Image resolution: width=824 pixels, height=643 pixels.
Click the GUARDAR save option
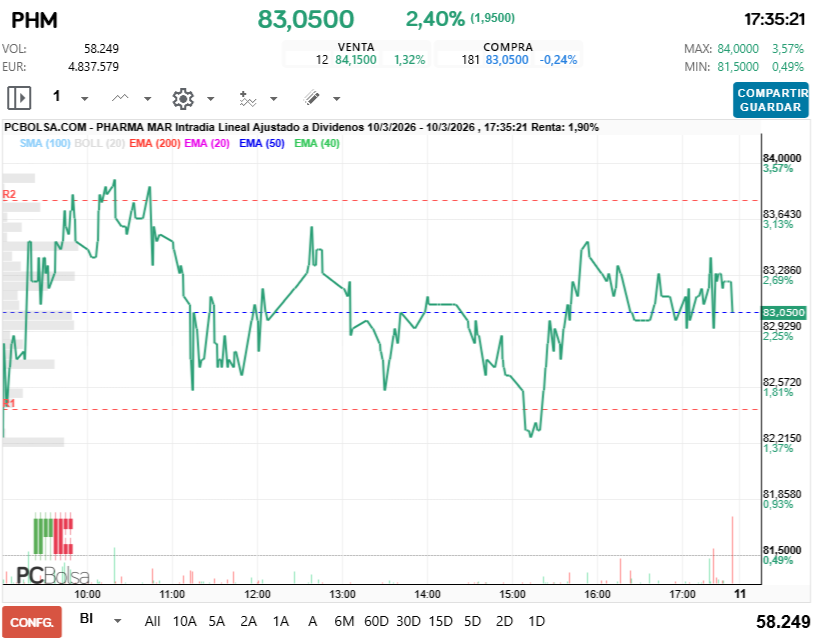pos(770,105)
